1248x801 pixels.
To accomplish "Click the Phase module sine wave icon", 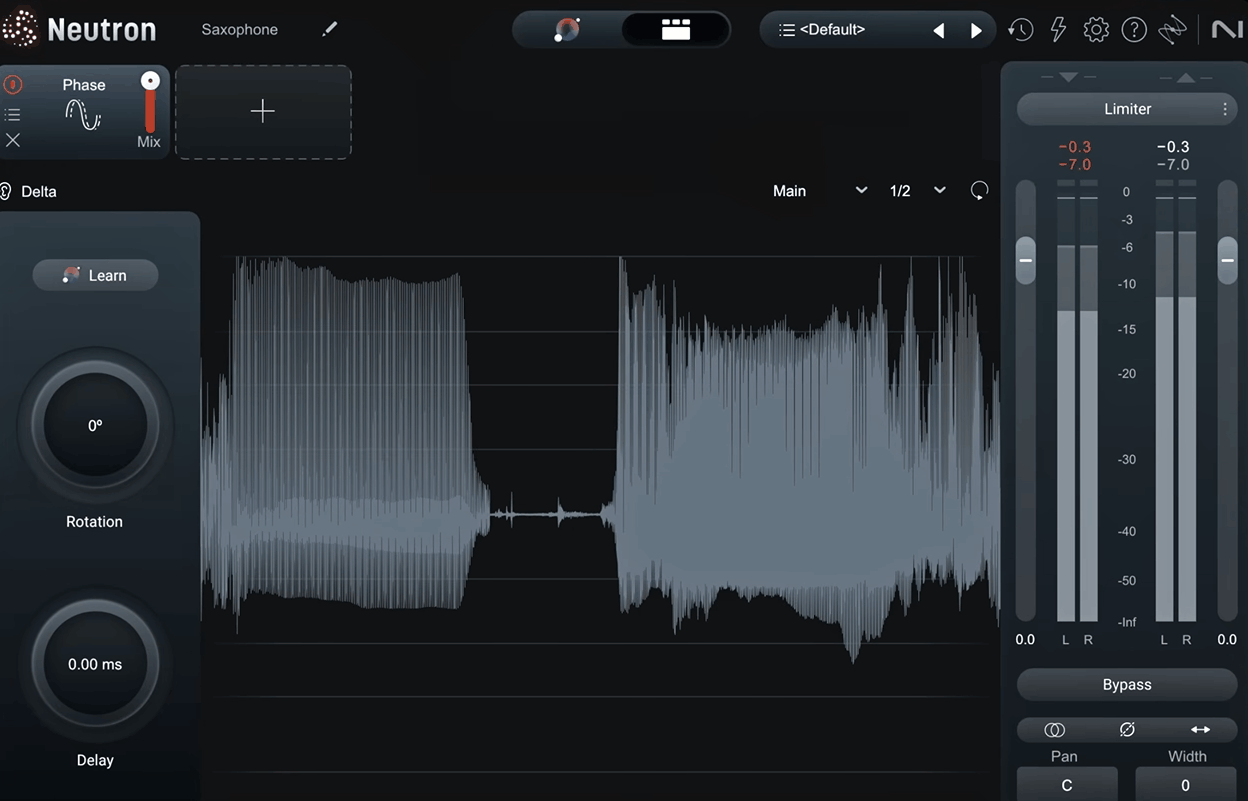I will [x=84, y=116].
